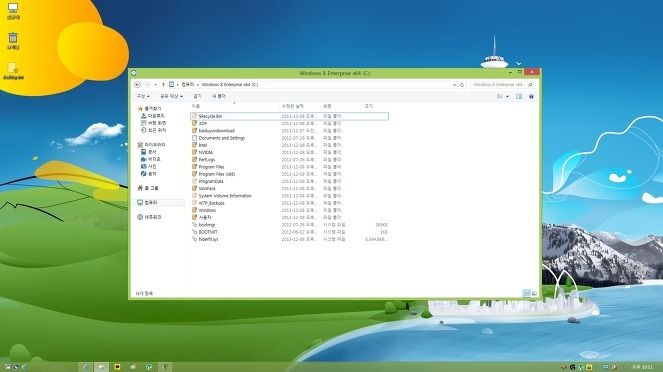Open 최근 위치 in navigation pane
This screenshot has width=663, height=372.
click(153, 130)
